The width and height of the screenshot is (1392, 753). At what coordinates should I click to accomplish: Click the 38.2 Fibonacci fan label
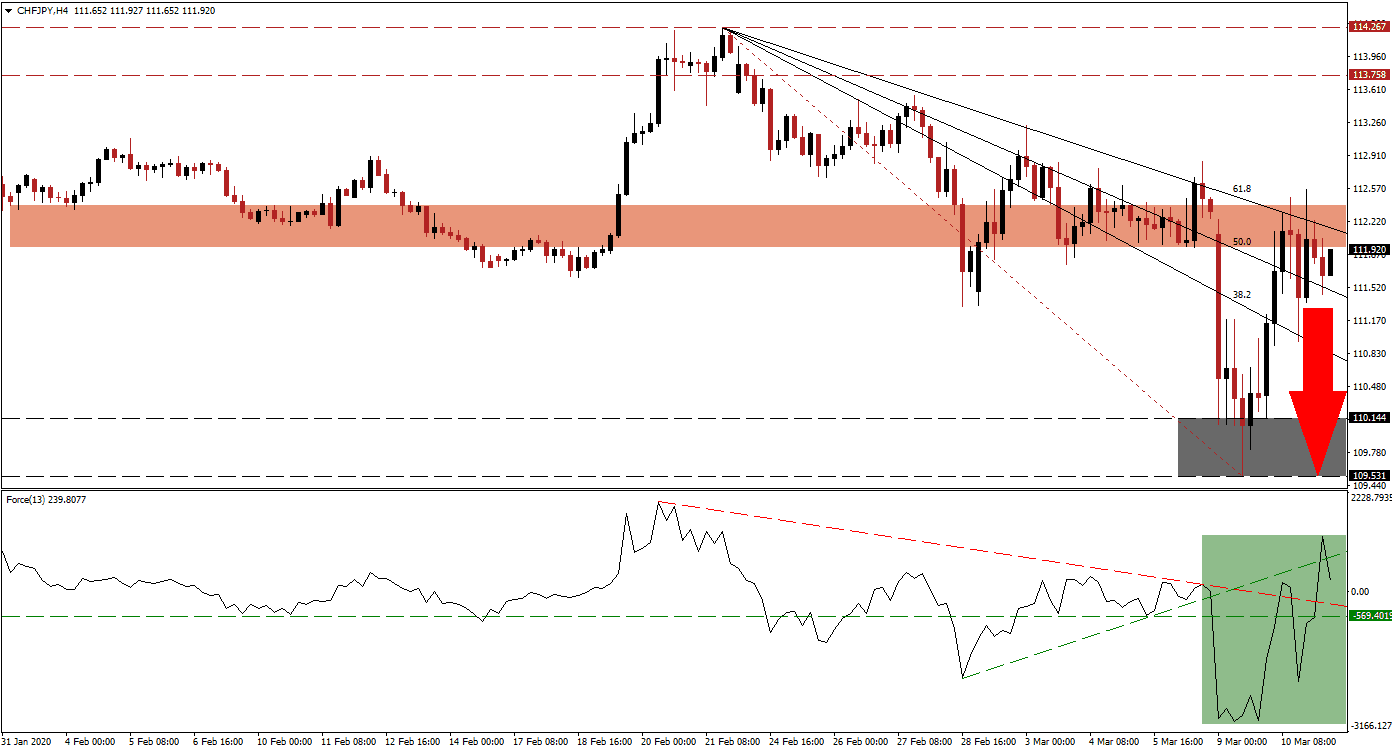coord(1241,295)
